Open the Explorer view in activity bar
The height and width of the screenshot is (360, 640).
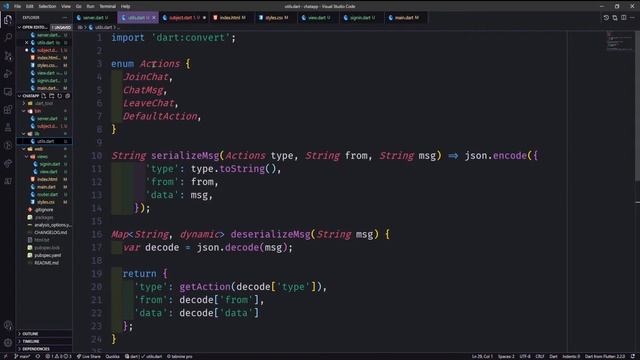pos(8,19)
